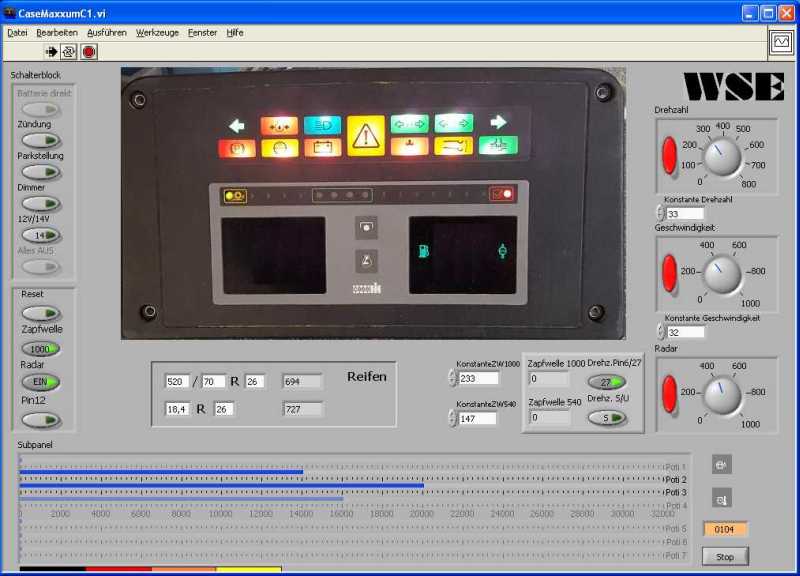
Task: Toggle the Dimmer switch
Action: point(41,204)
